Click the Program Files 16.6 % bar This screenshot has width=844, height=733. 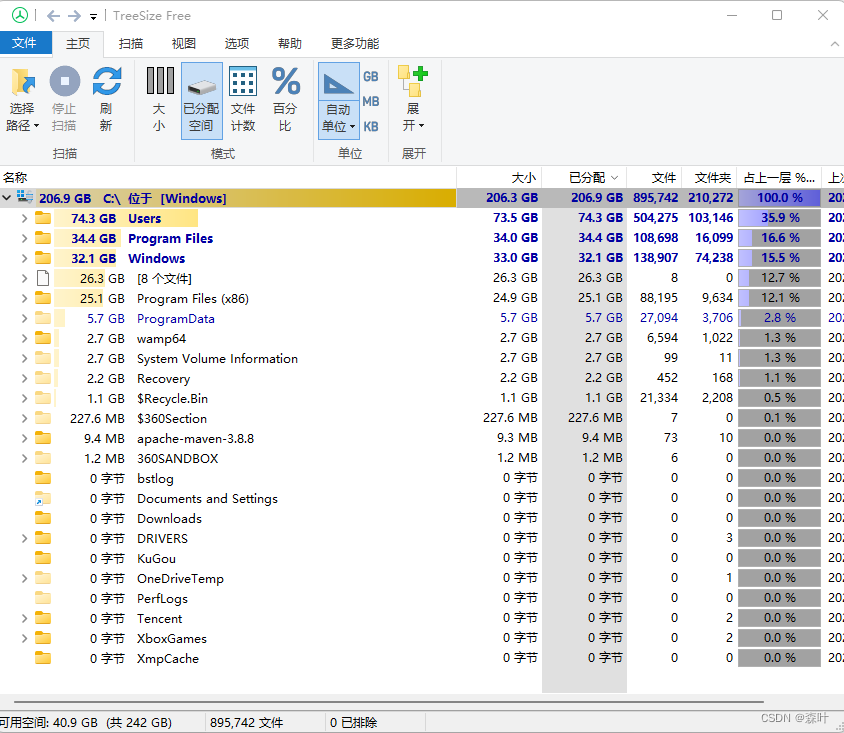click(779, 238)
